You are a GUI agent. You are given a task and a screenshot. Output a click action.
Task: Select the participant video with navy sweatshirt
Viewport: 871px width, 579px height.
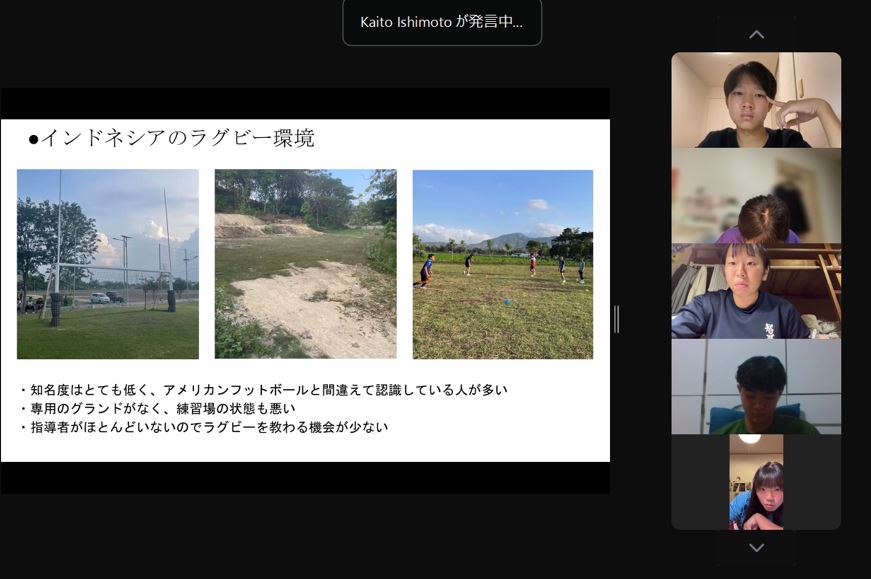756,291
